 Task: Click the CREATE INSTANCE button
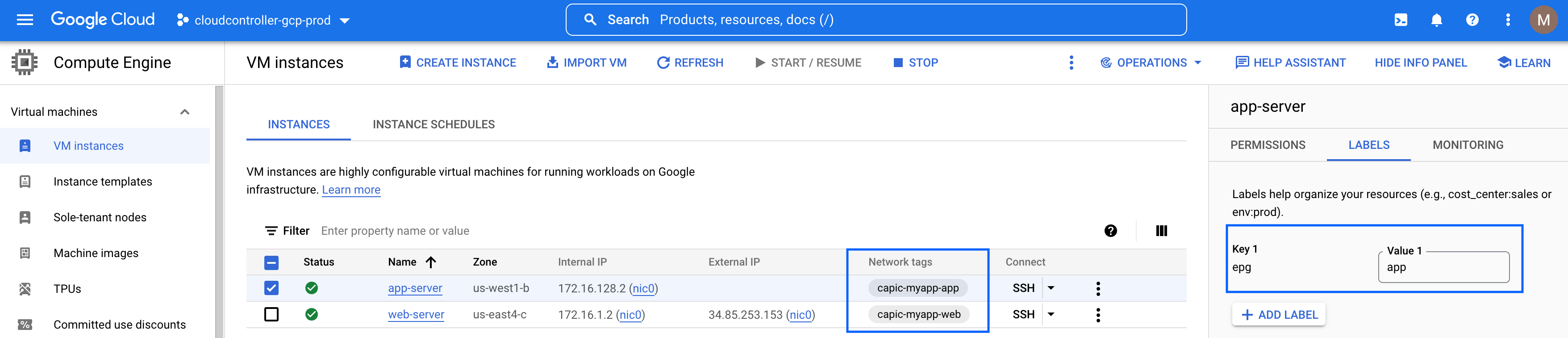tap(457, 63)
